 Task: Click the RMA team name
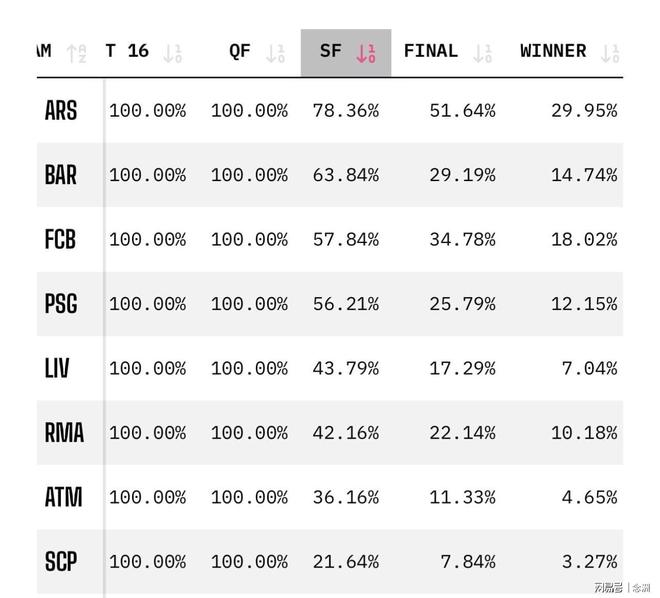pos(64,433)
